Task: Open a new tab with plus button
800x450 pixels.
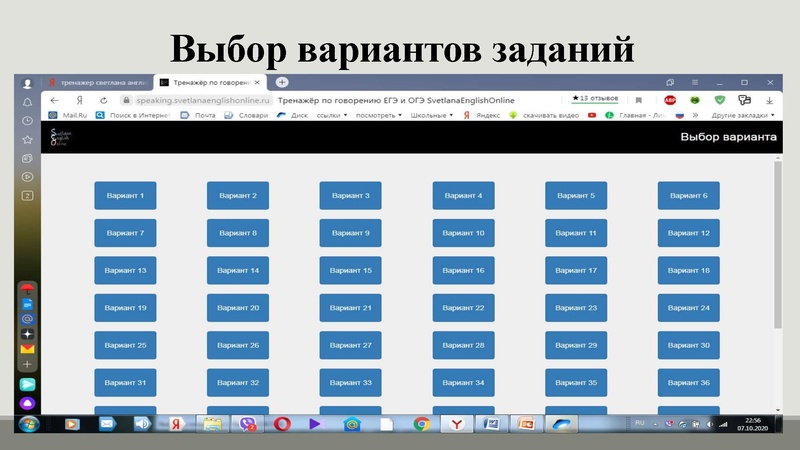Action: (x=282, y=82)
